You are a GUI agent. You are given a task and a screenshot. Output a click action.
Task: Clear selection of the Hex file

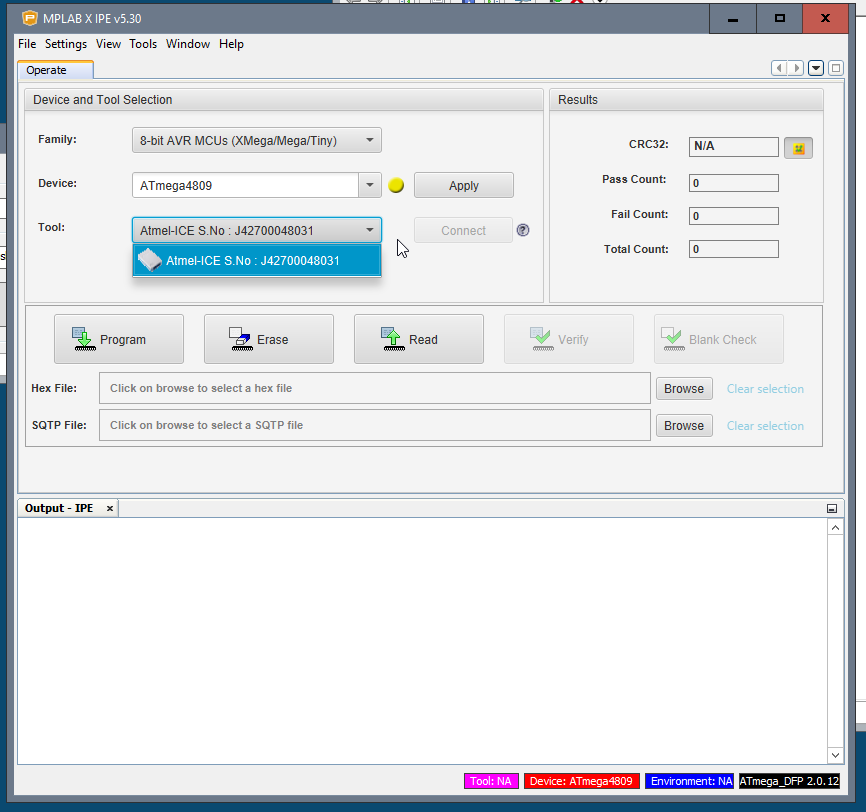tap(765, 389)
